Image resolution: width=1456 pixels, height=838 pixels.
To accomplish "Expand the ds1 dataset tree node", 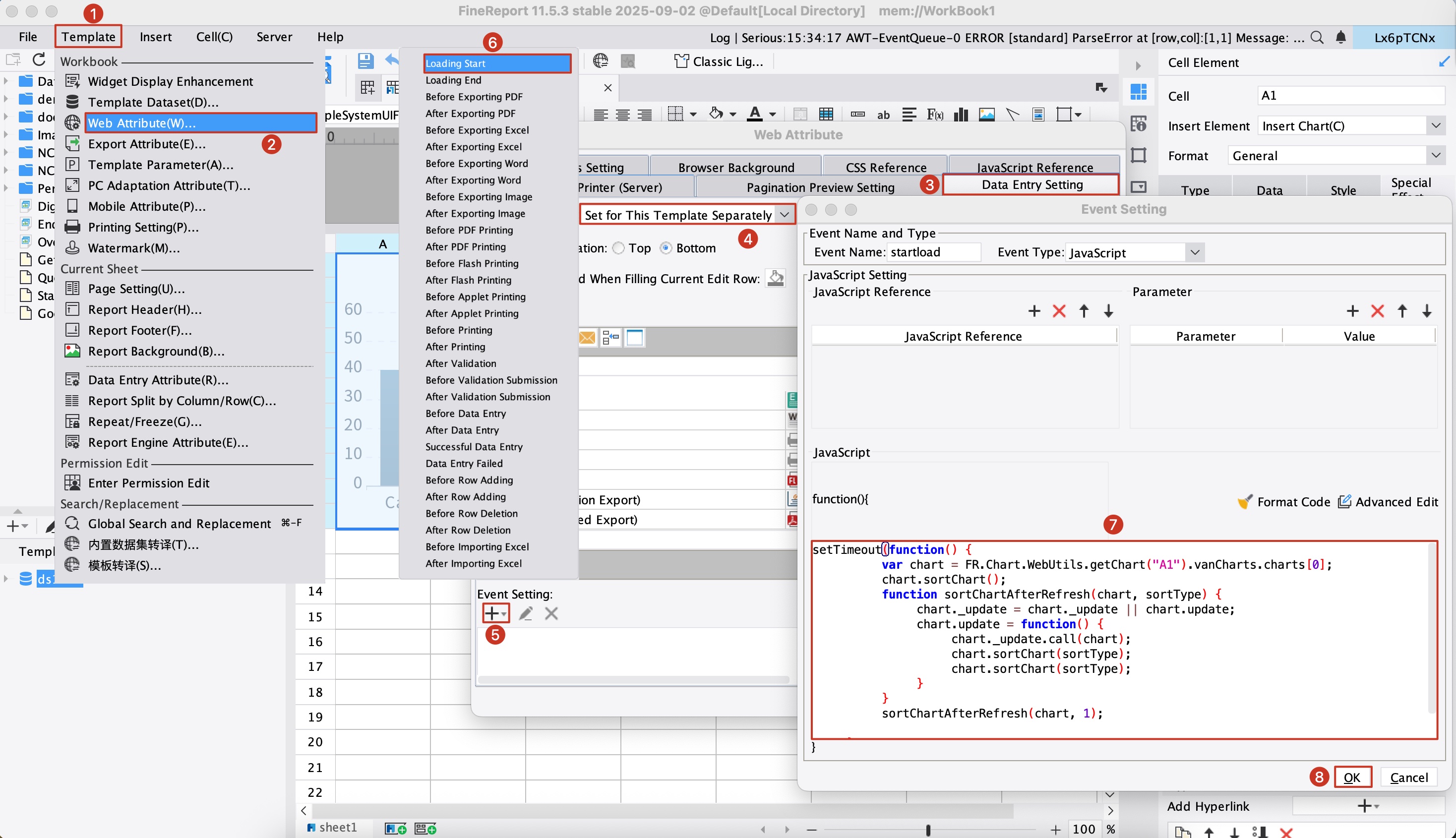I will click(x=6, y=579).
